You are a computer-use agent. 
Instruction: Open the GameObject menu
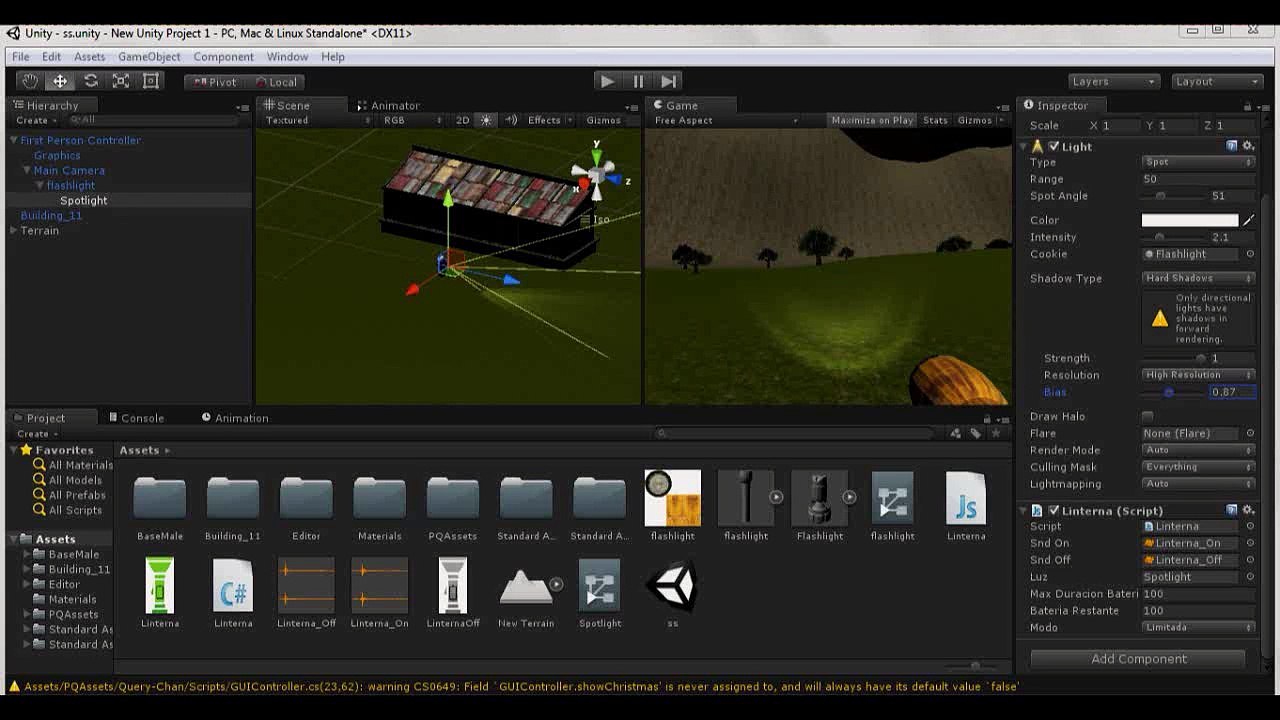(149, 57)
